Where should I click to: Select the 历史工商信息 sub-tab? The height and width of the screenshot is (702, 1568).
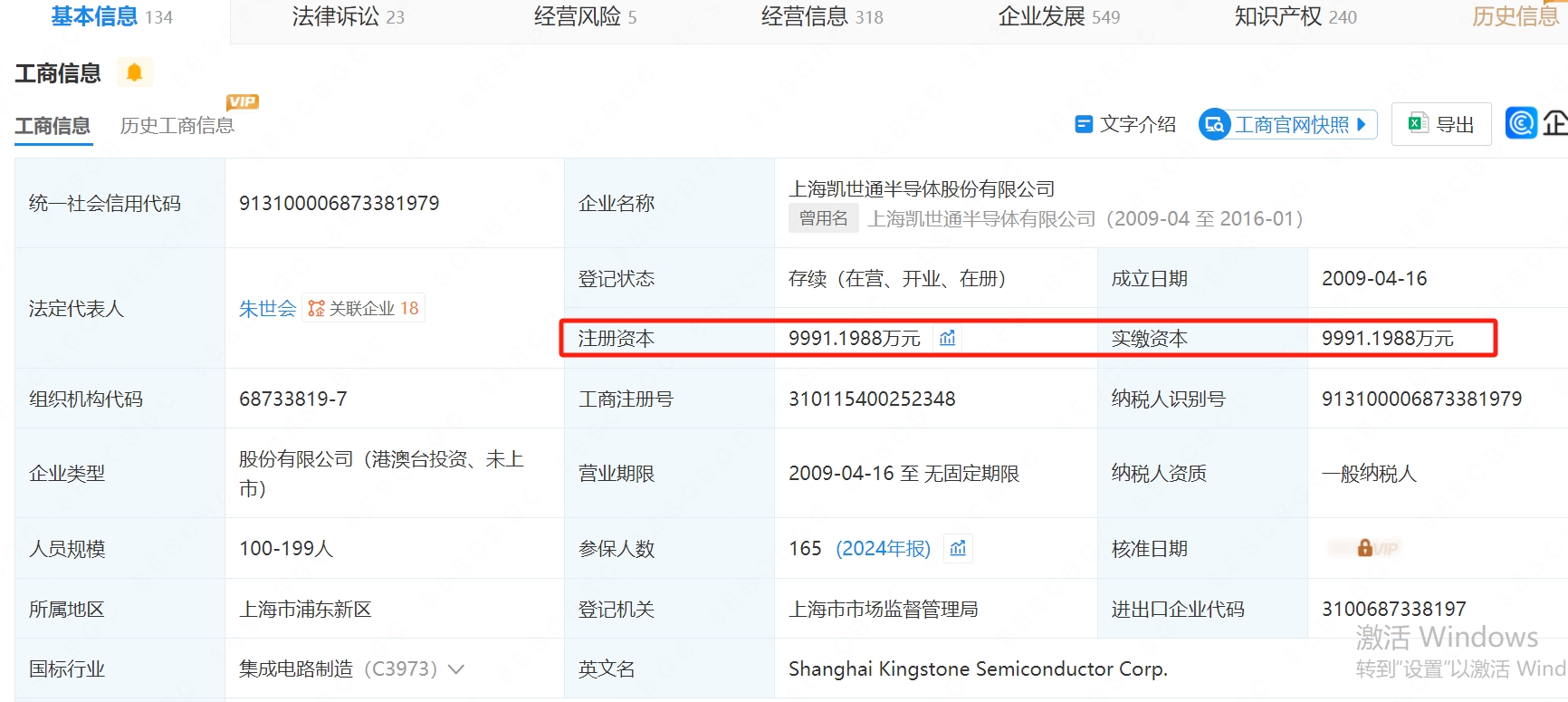177,125
